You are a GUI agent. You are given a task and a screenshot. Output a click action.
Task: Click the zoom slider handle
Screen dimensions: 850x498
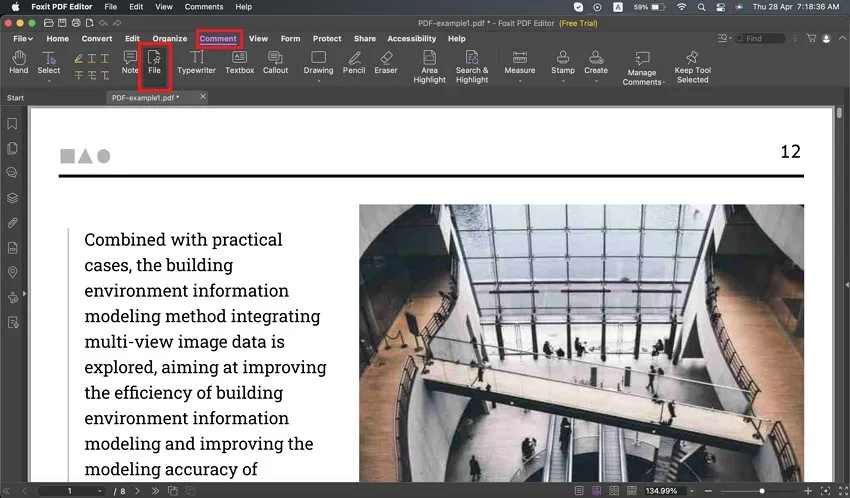[762, 491]
